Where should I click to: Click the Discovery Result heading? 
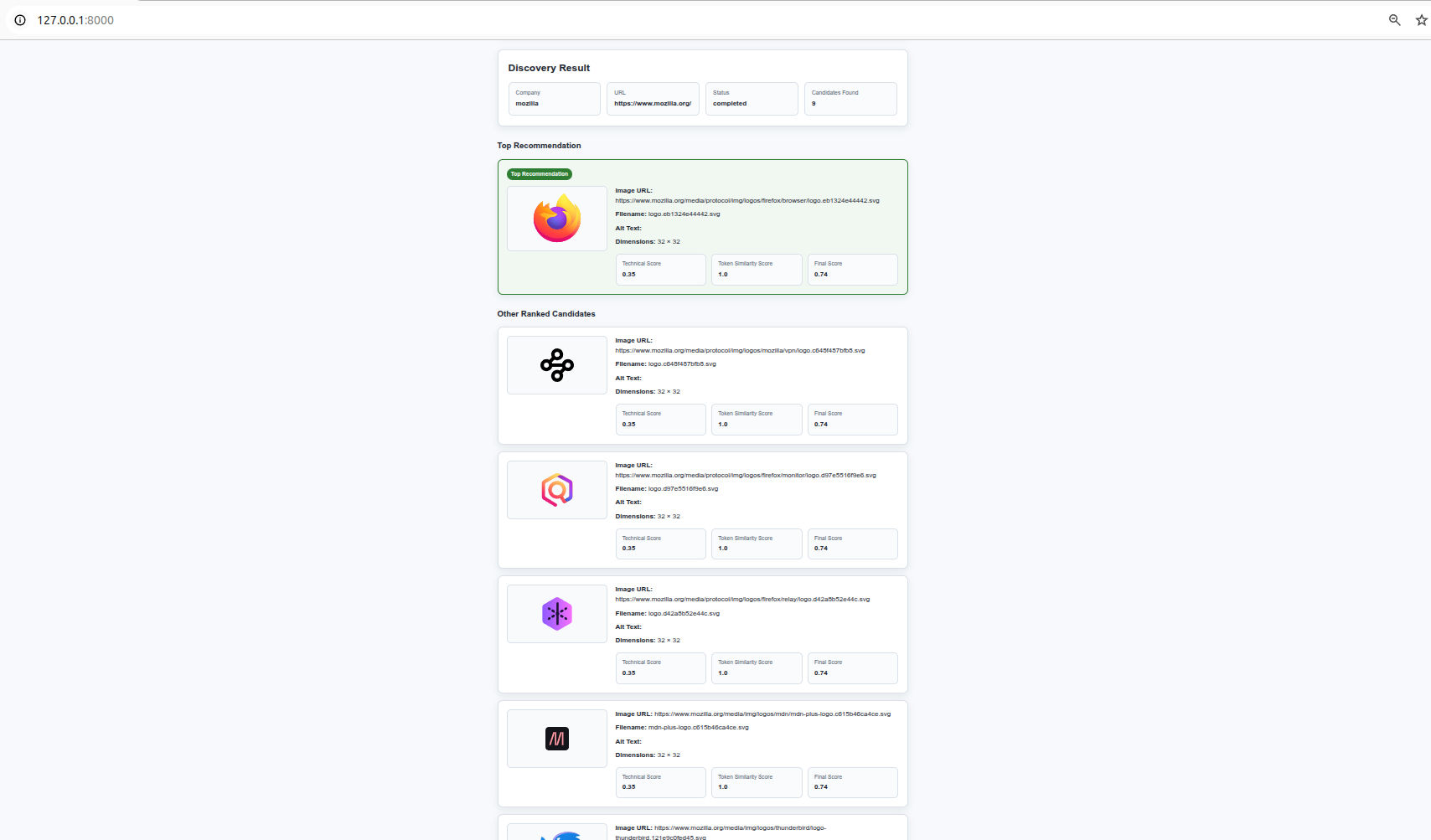pos(549,68)
